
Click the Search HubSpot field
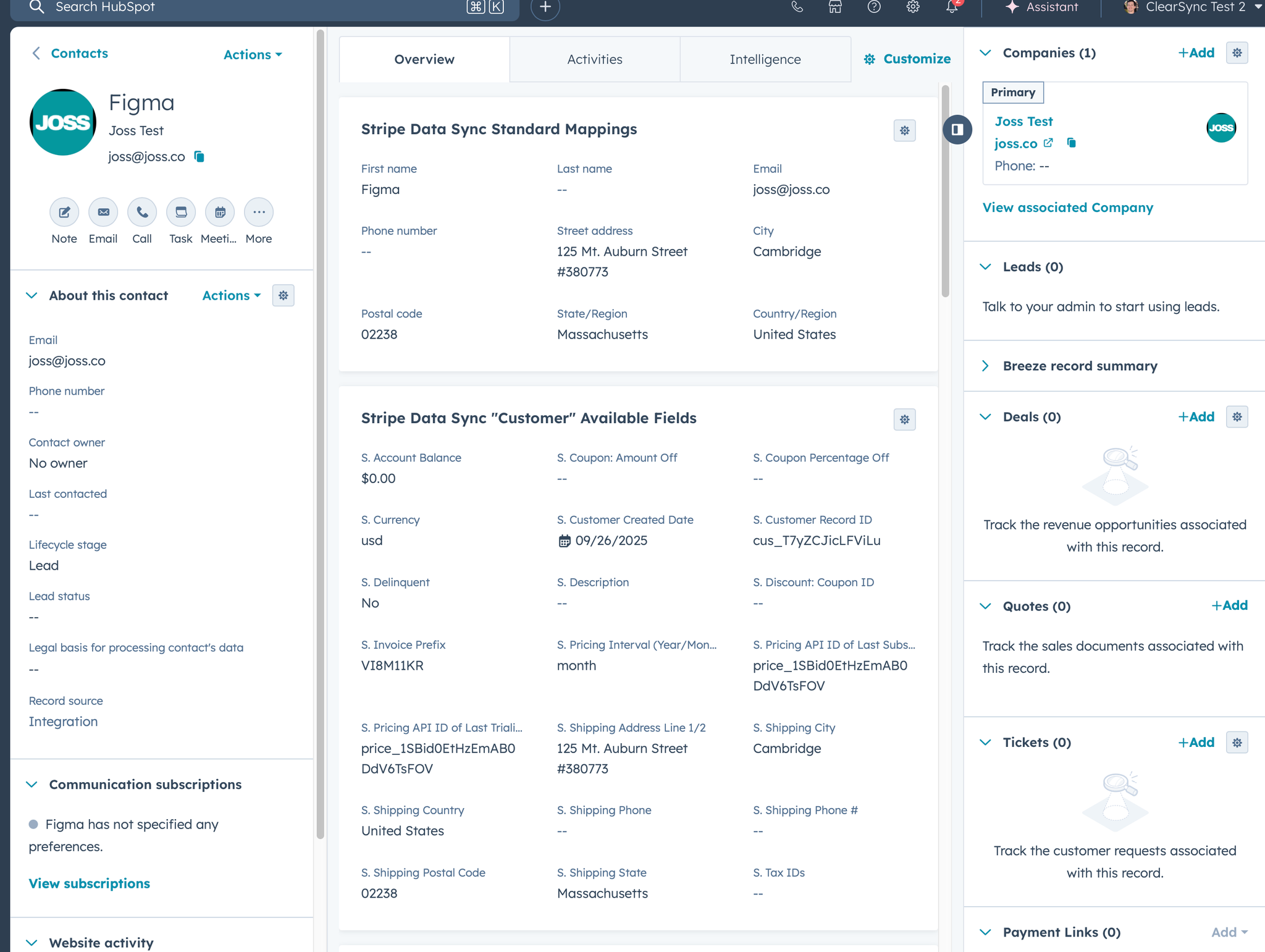[247, 7]
